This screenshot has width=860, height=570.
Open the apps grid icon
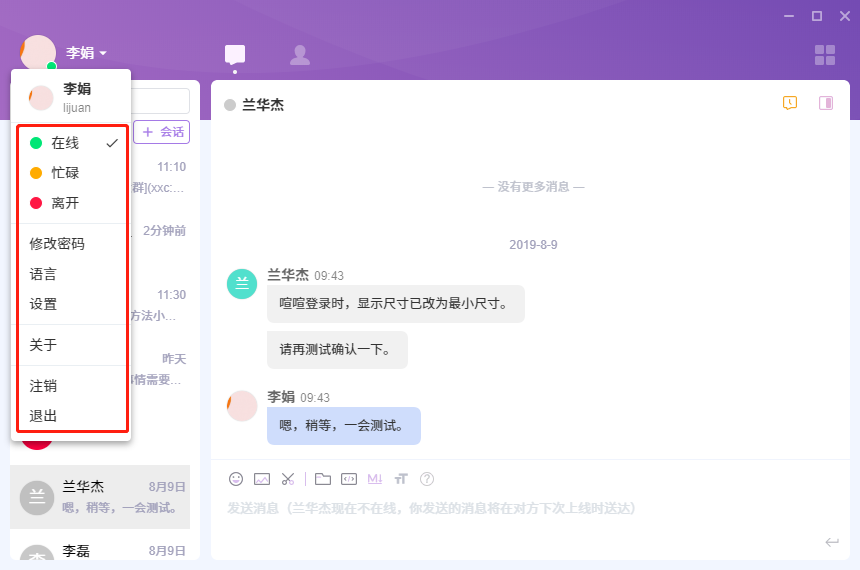(825, 55)
